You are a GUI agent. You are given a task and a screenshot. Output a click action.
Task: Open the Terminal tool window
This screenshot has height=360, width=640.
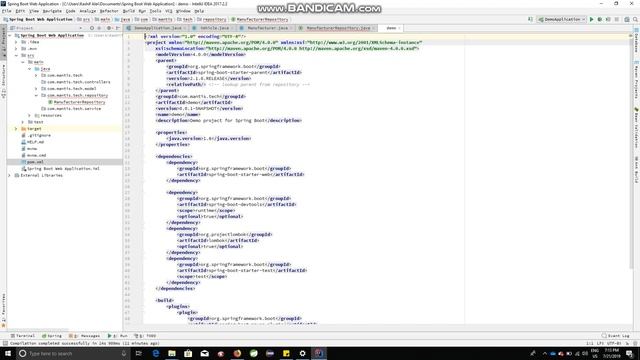22,336
